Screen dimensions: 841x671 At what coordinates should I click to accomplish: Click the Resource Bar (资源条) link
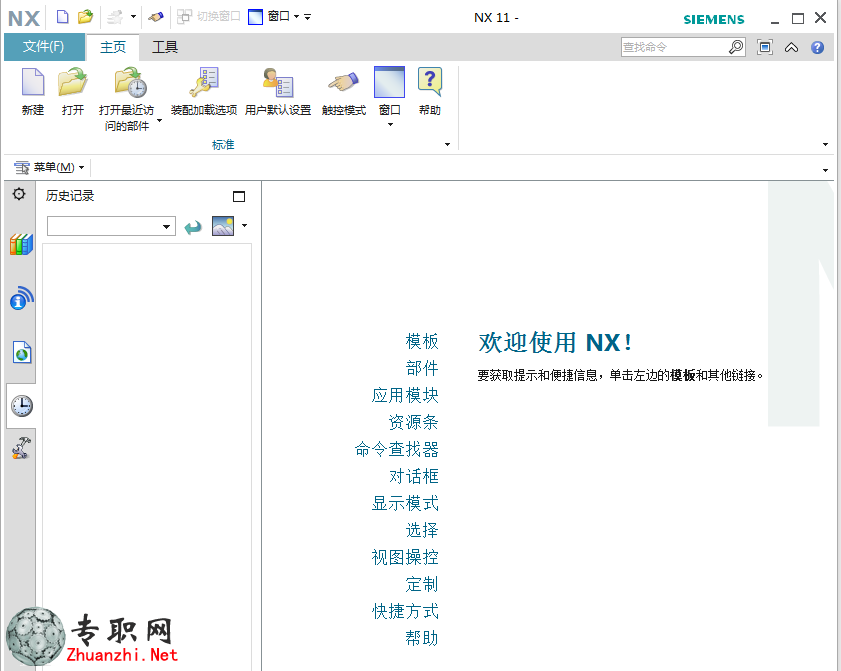pyautogui.click(x=413, y=422)
